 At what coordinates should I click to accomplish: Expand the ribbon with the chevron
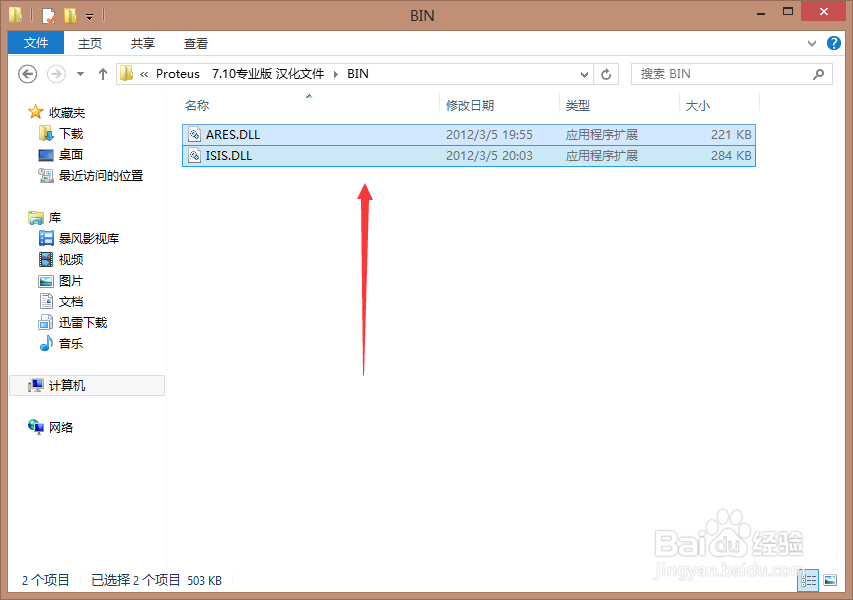(x=812, y=44)
